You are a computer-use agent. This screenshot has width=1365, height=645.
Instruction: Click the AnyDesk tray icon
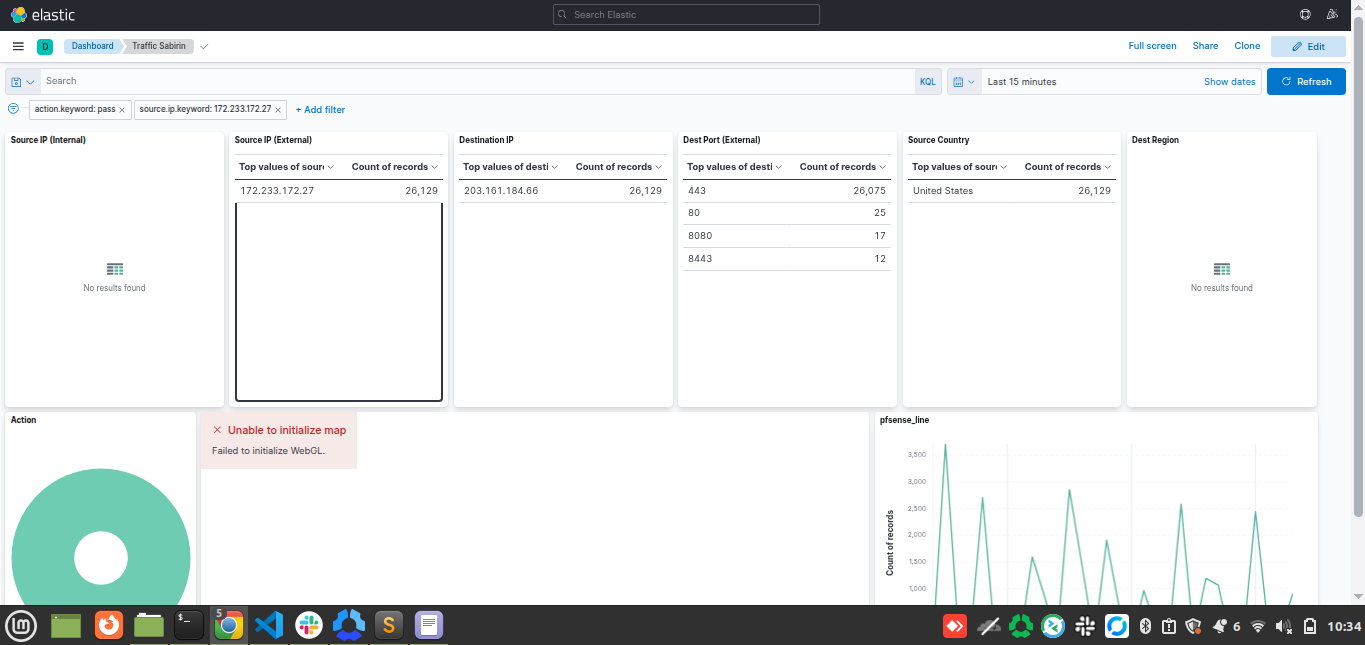point(956,627)
